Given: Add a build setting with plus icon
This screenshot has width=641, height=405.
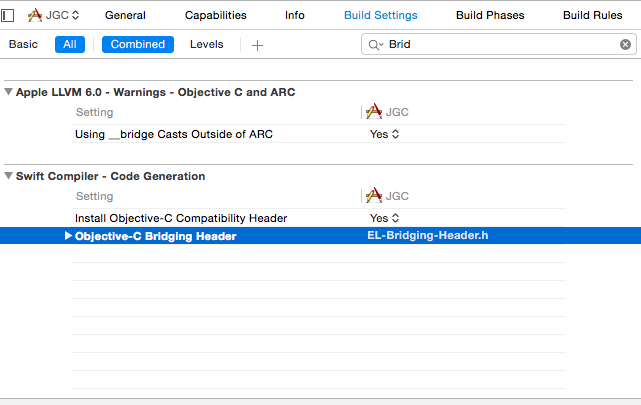Looking at the screenshot, I should [257, 45].
